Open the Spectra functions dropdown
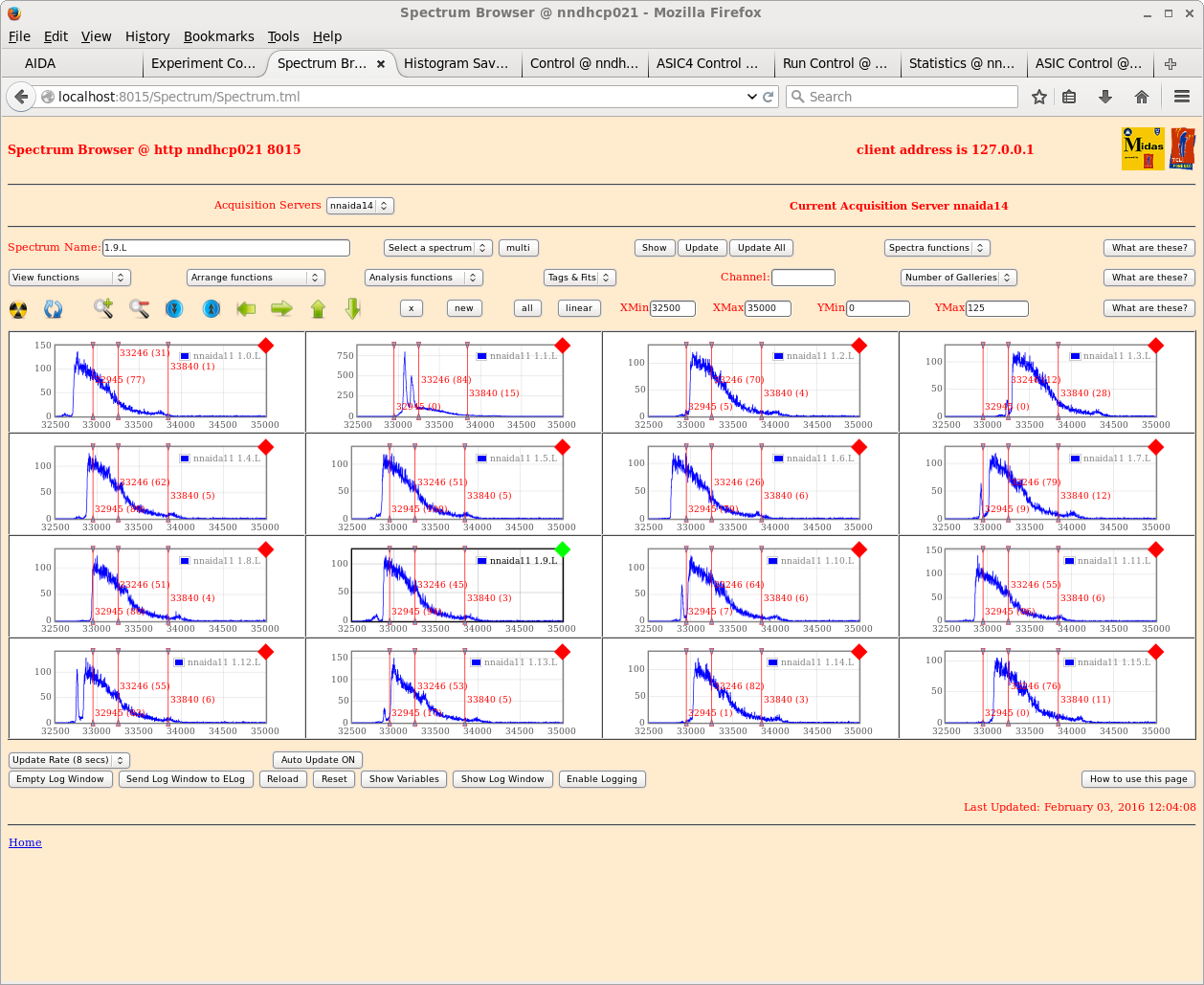Viewport: 1204px width, 985px height. 937,248
